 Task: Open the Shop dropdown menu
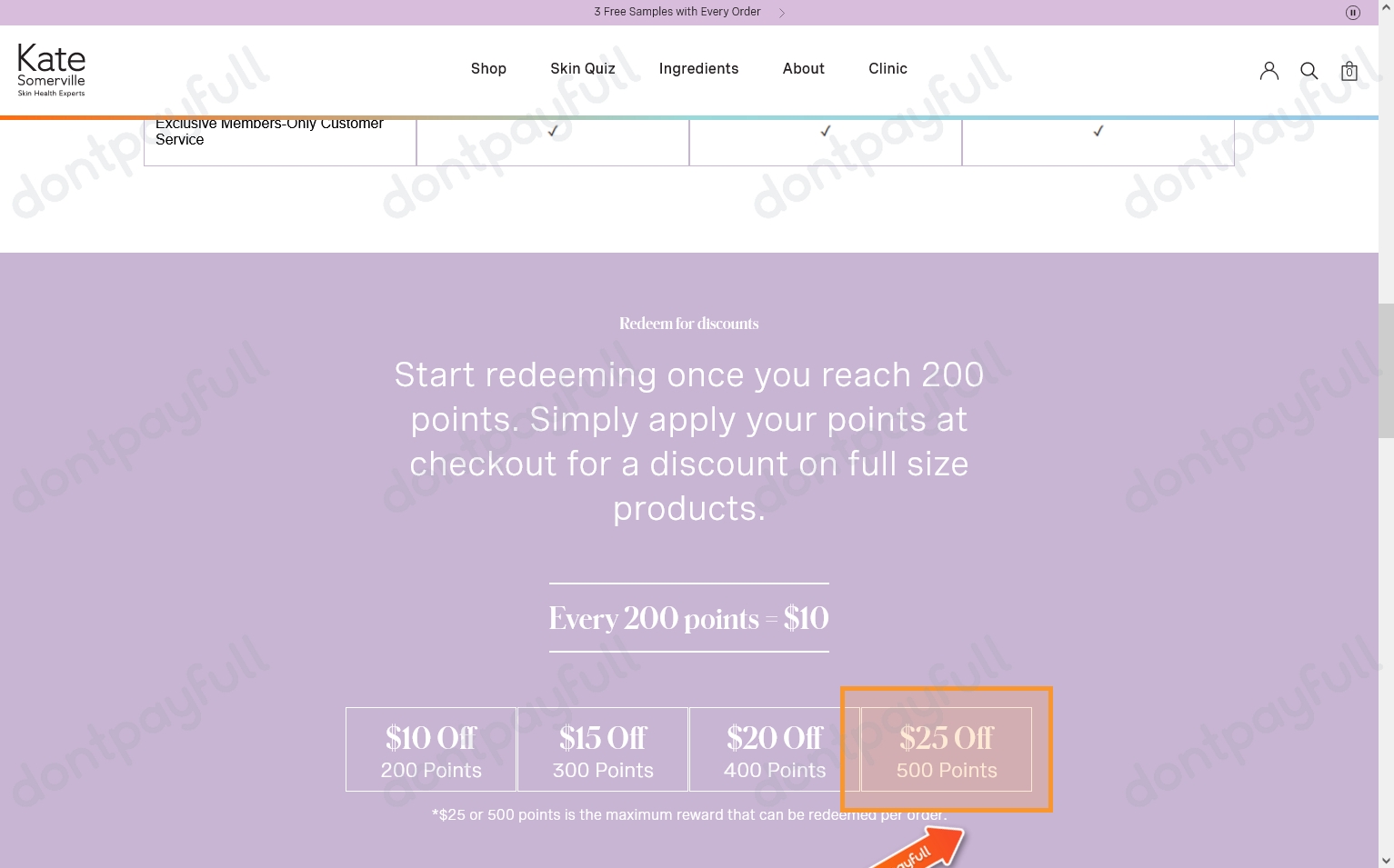tap(488, 69)
